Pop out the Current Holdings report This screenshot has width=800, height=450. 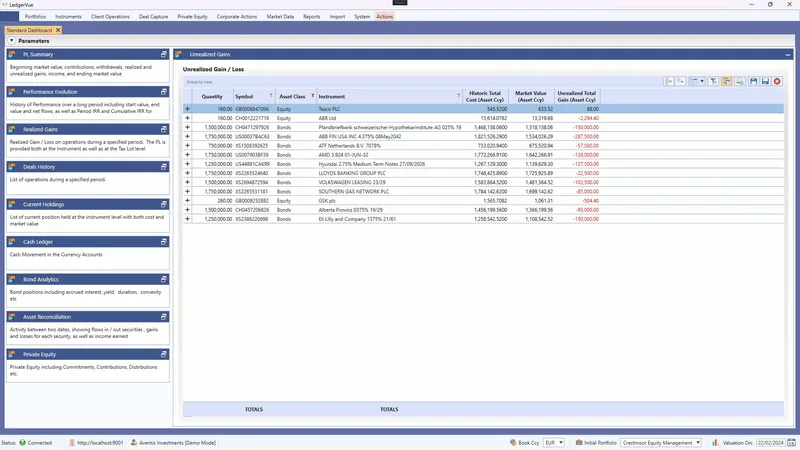163,204
